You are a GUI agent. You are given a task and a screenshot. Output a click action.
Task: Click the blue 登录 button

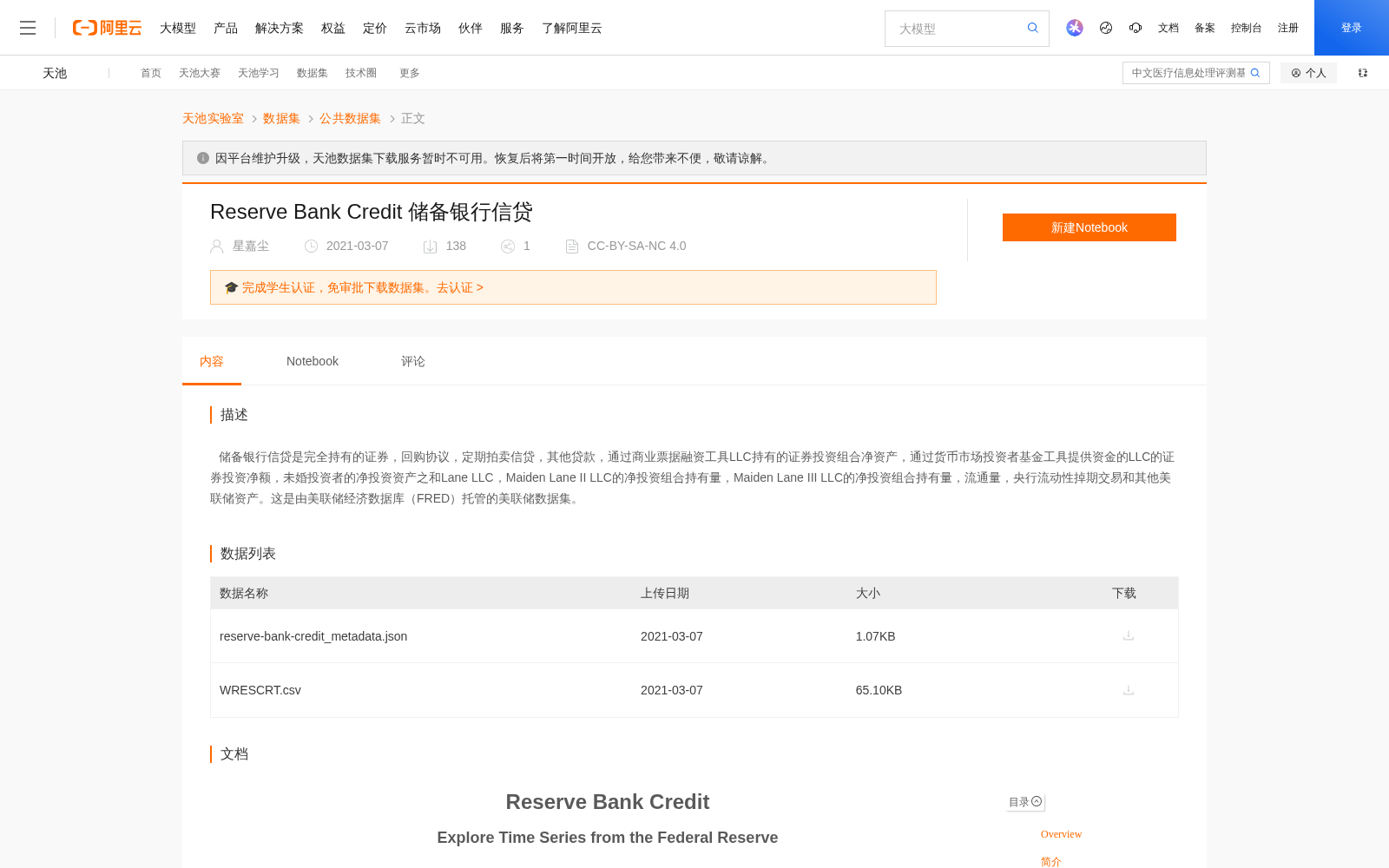click(x=1352, y=28)
